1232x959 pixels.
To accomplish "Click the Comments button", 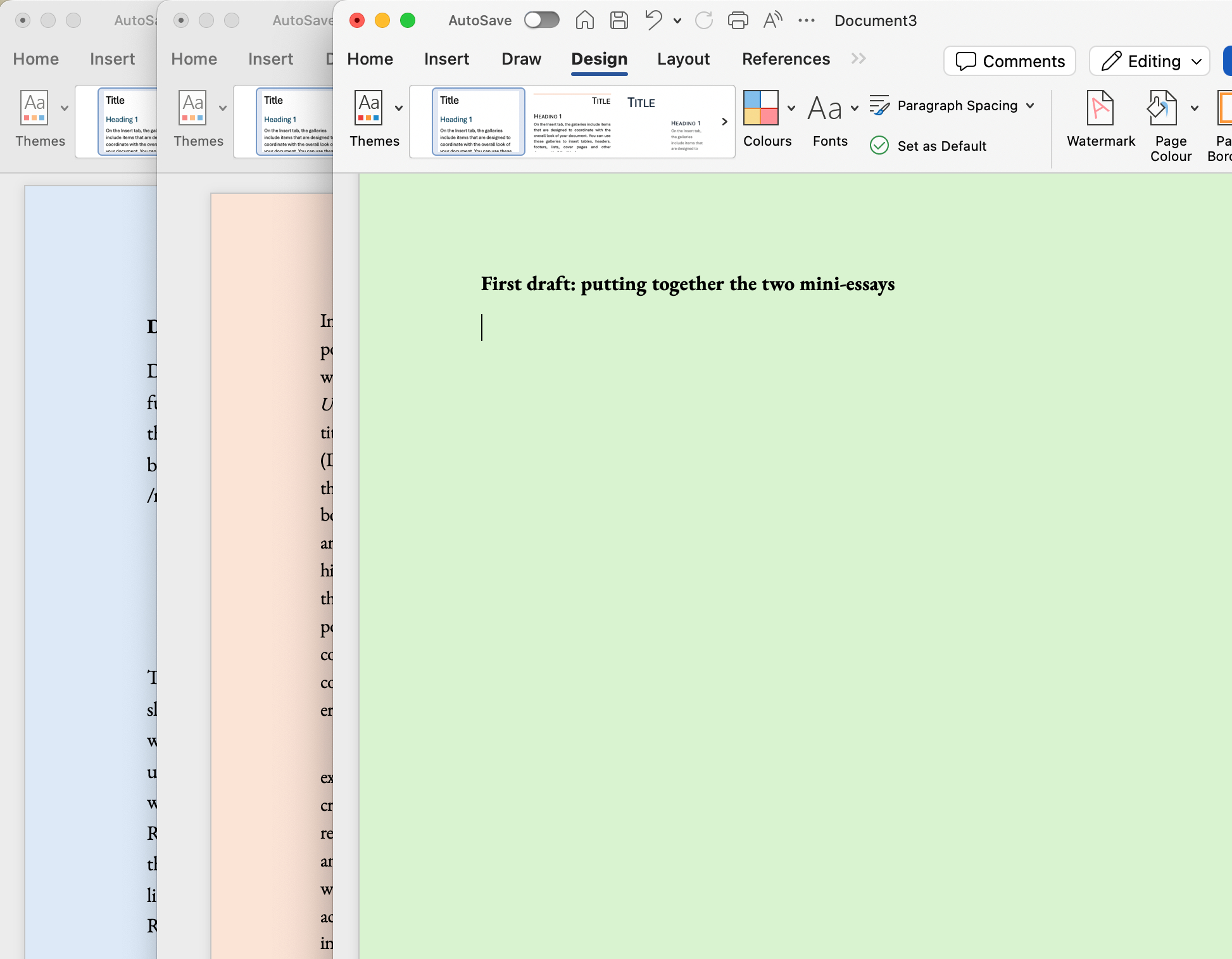I will click(1010, 61).
